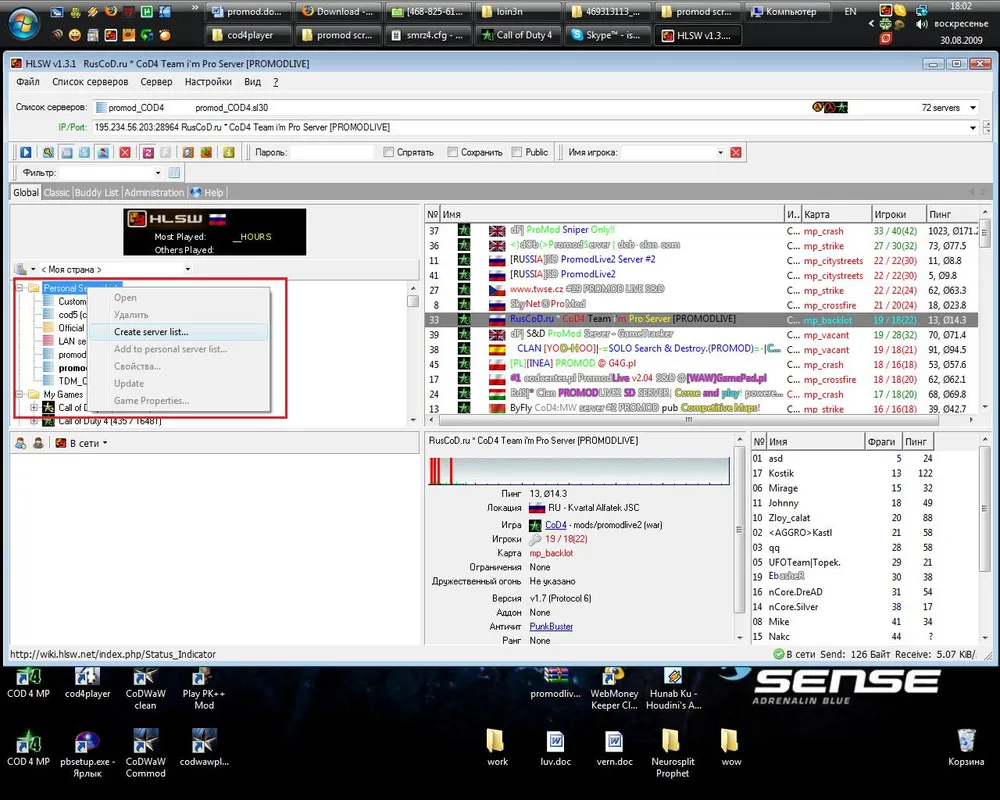This screenshot has width=1000, height=800.
Task: Click the red X delete icon in toolbar
Action: click(125, 152)
